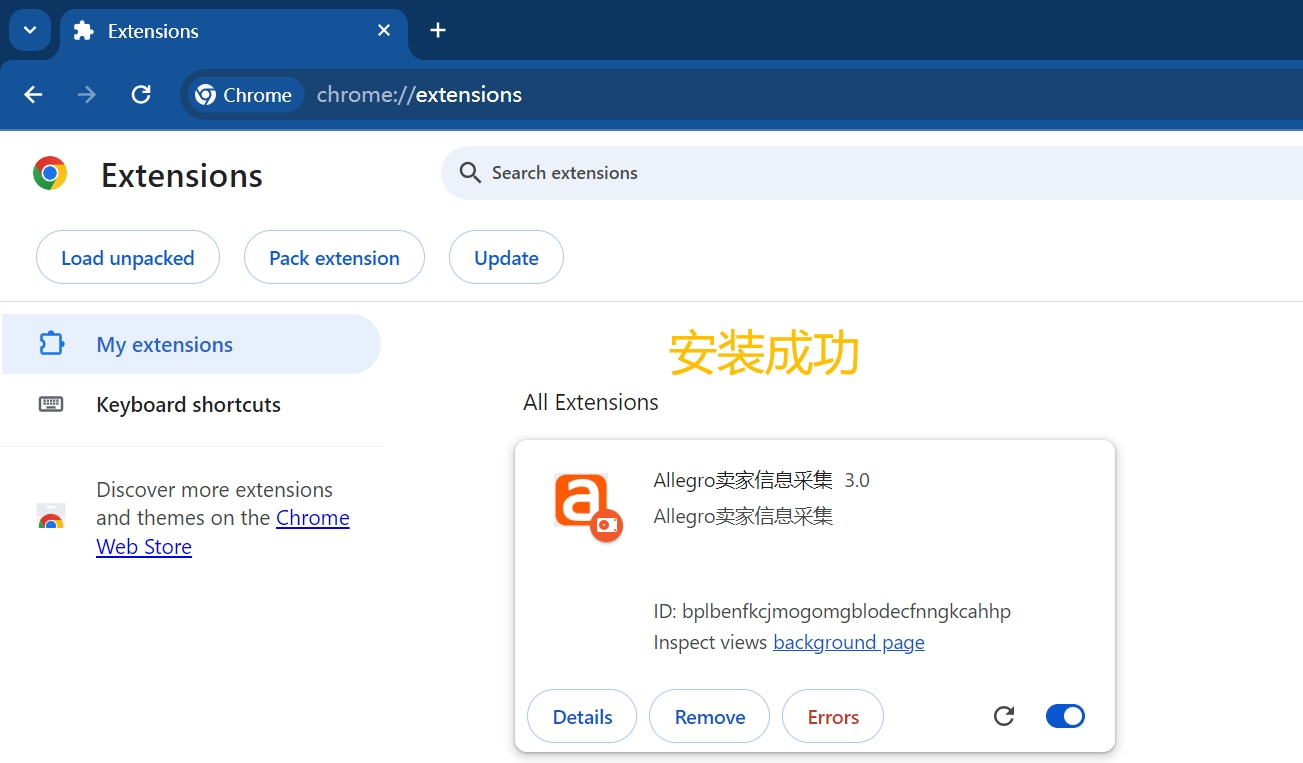
Task: Remove the Allegro extension
Action: pos(710,717)
